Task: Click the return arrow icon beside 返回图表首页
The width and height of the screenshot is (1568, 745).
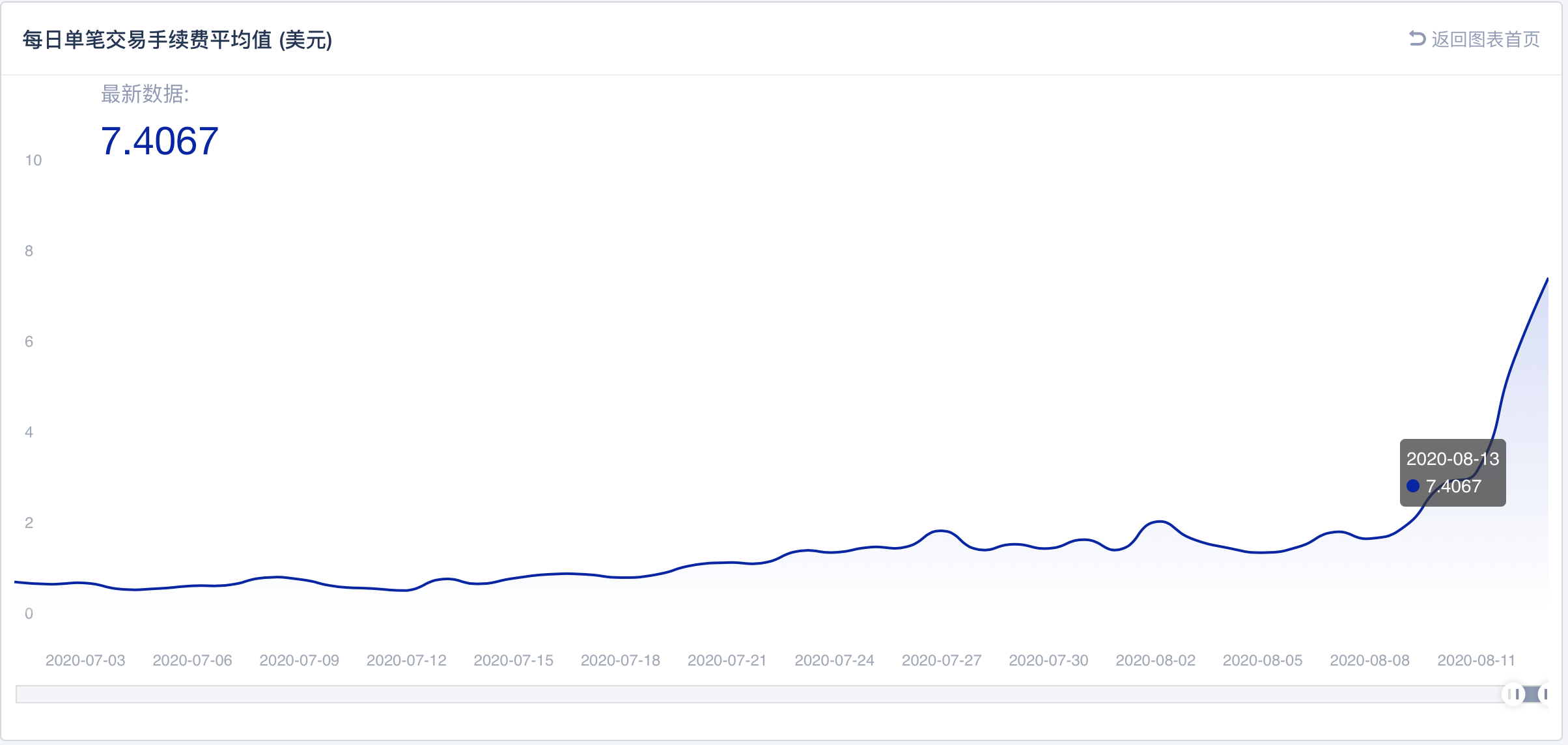Action: tap(1417, 39)
